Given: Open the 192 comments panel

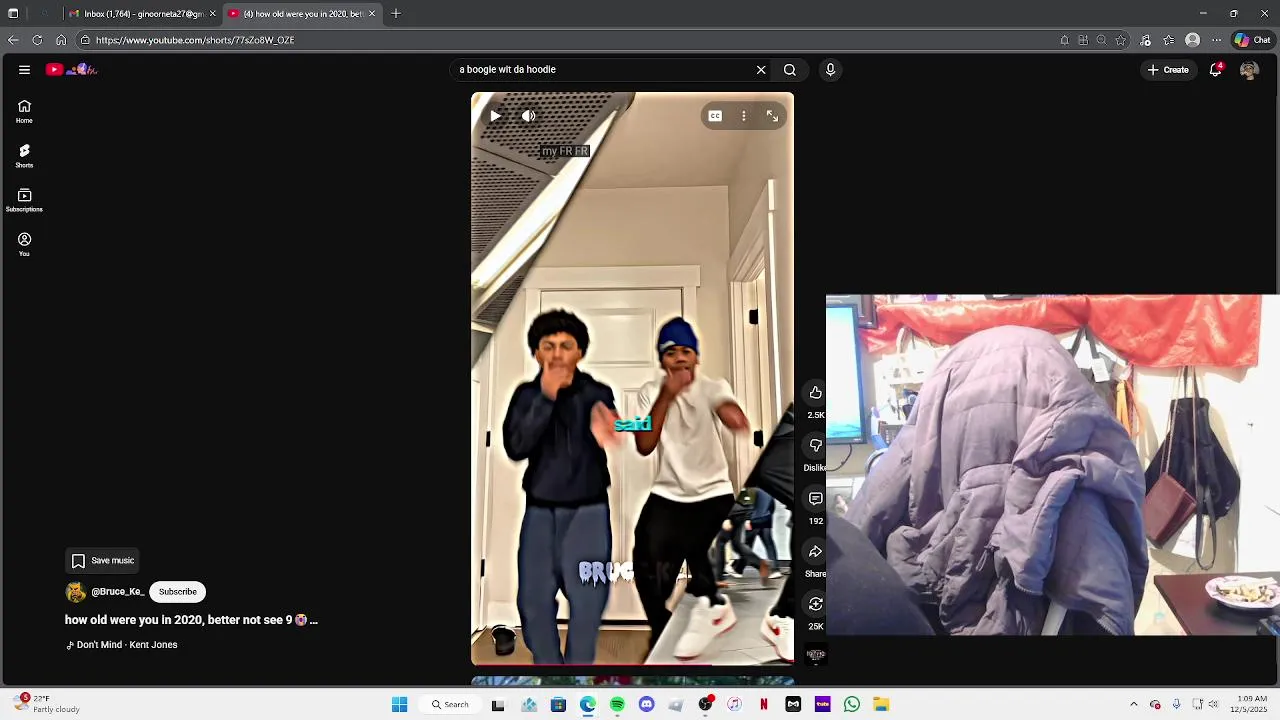Looking at the screenshot, I should [x=816, y=499].
